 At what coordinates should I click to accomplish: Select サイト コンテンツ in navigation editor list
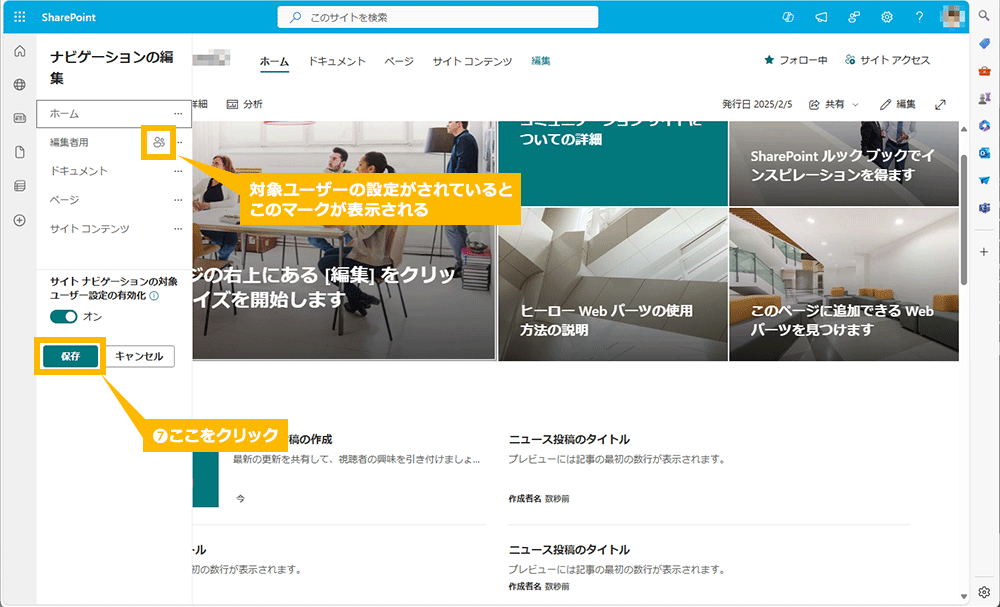coord(90,228)
